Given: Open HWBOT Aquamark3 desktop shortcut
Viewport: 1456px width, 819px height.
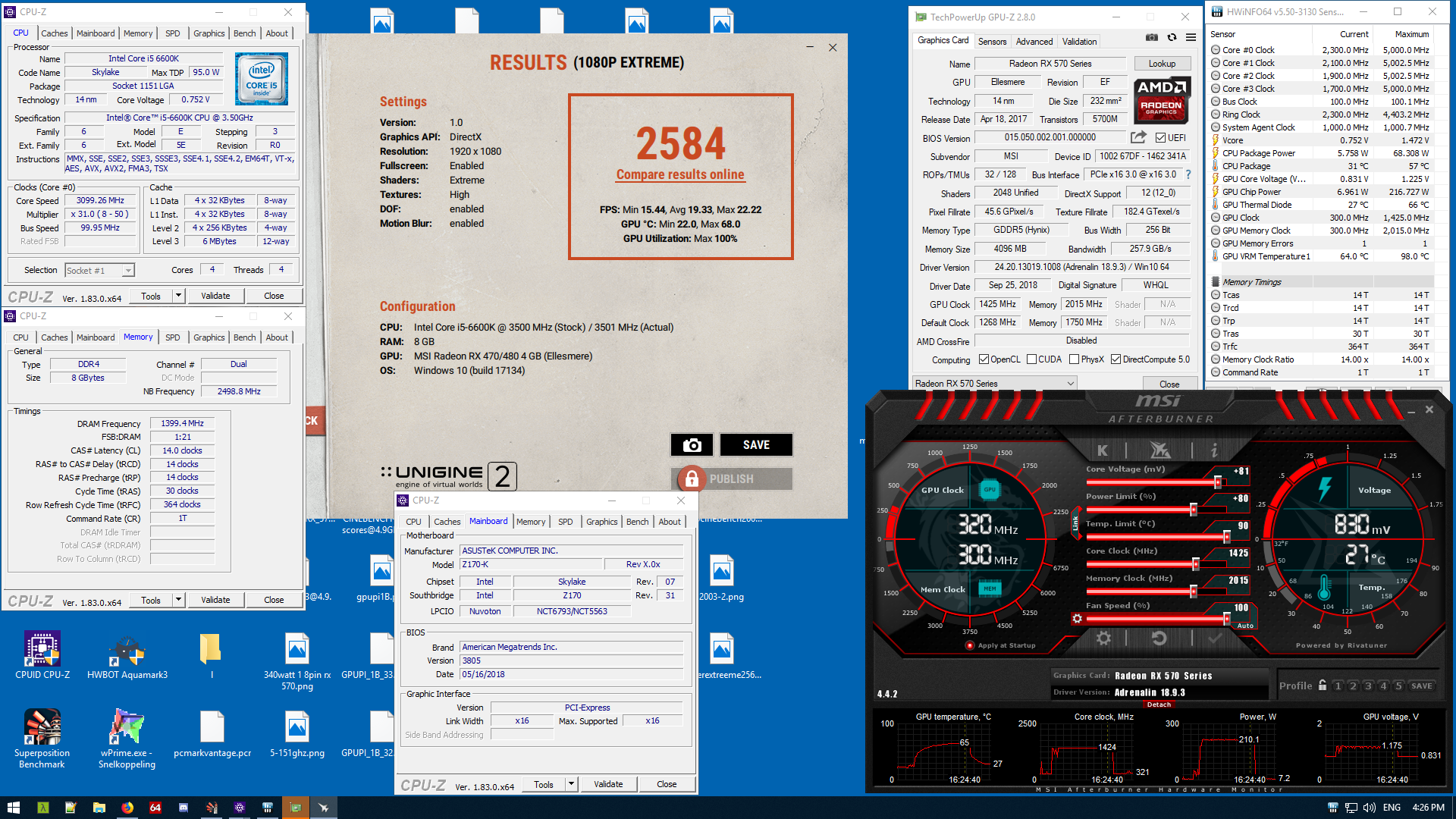Looking at the screenshot, I should [127, 656].
